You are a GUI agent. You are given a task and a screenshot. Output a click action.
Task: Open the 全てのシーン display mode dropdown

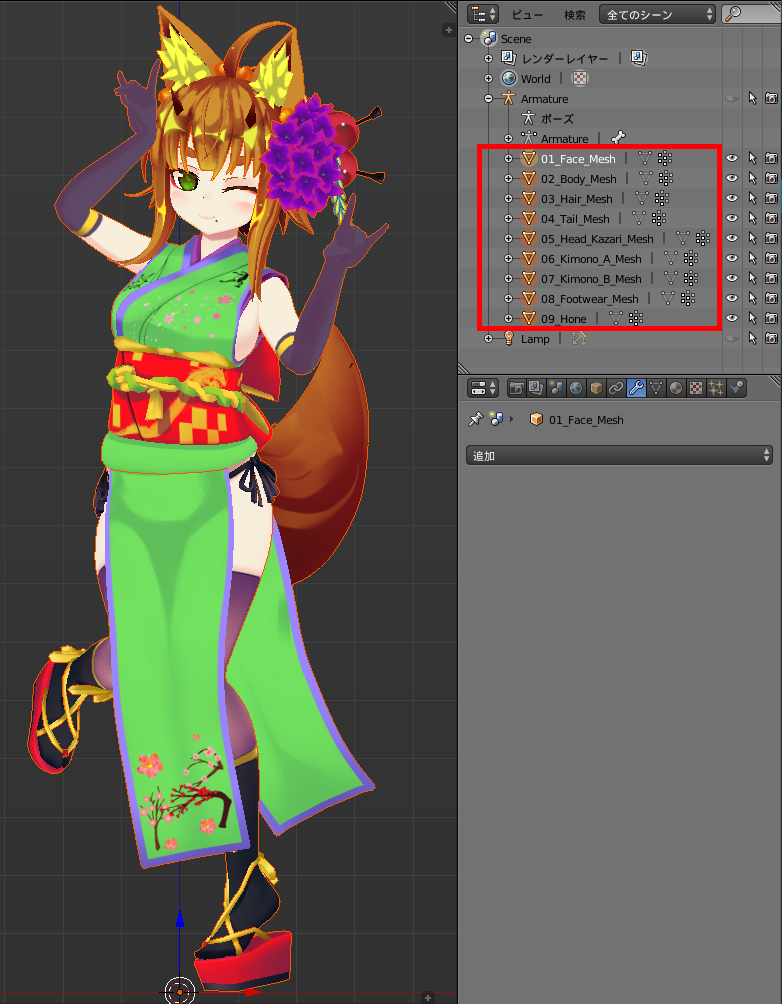657,15
